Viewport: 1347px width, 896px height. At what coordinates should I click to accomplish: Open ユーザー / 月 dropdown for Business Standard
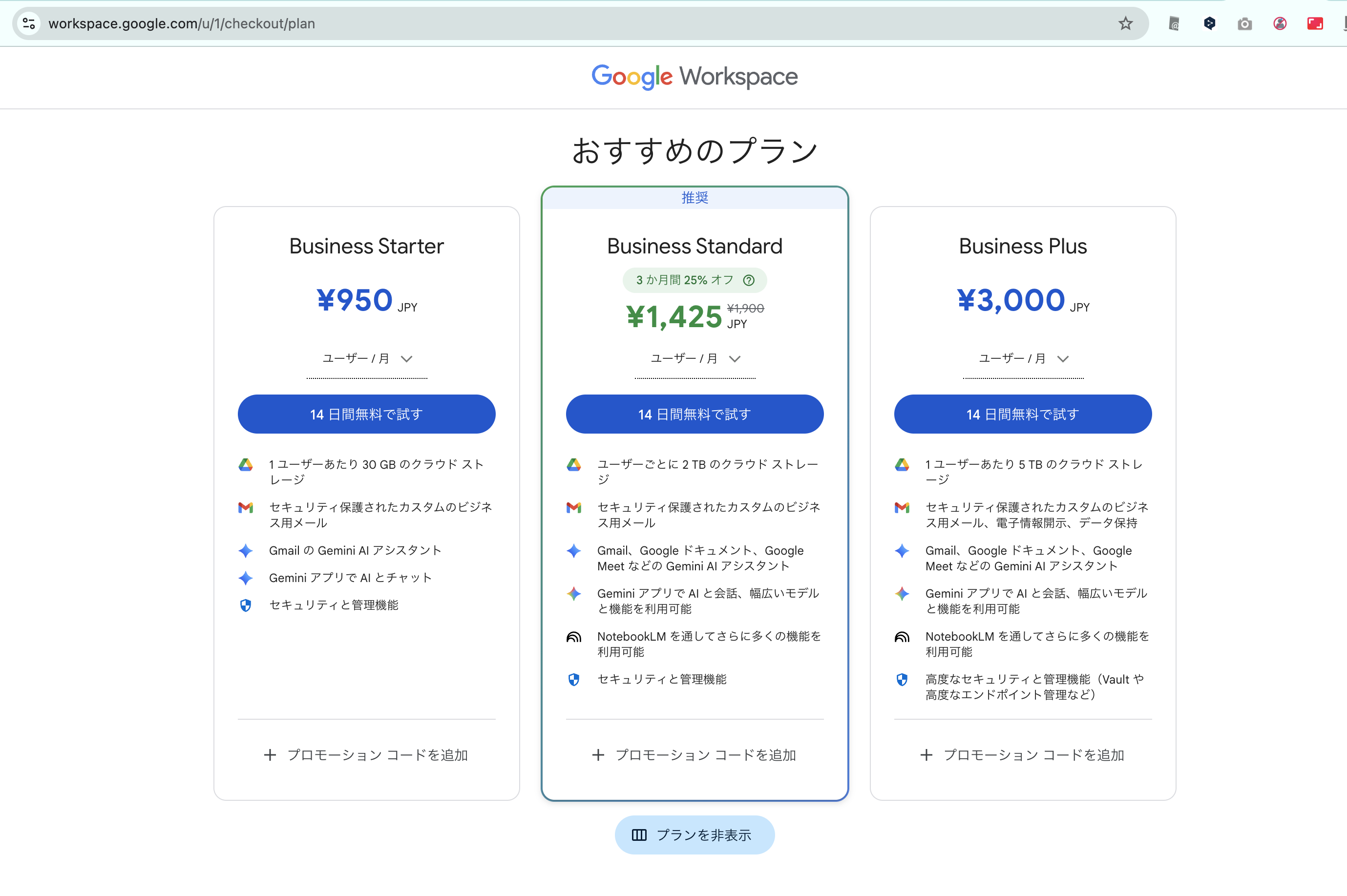tap(695, 359)
